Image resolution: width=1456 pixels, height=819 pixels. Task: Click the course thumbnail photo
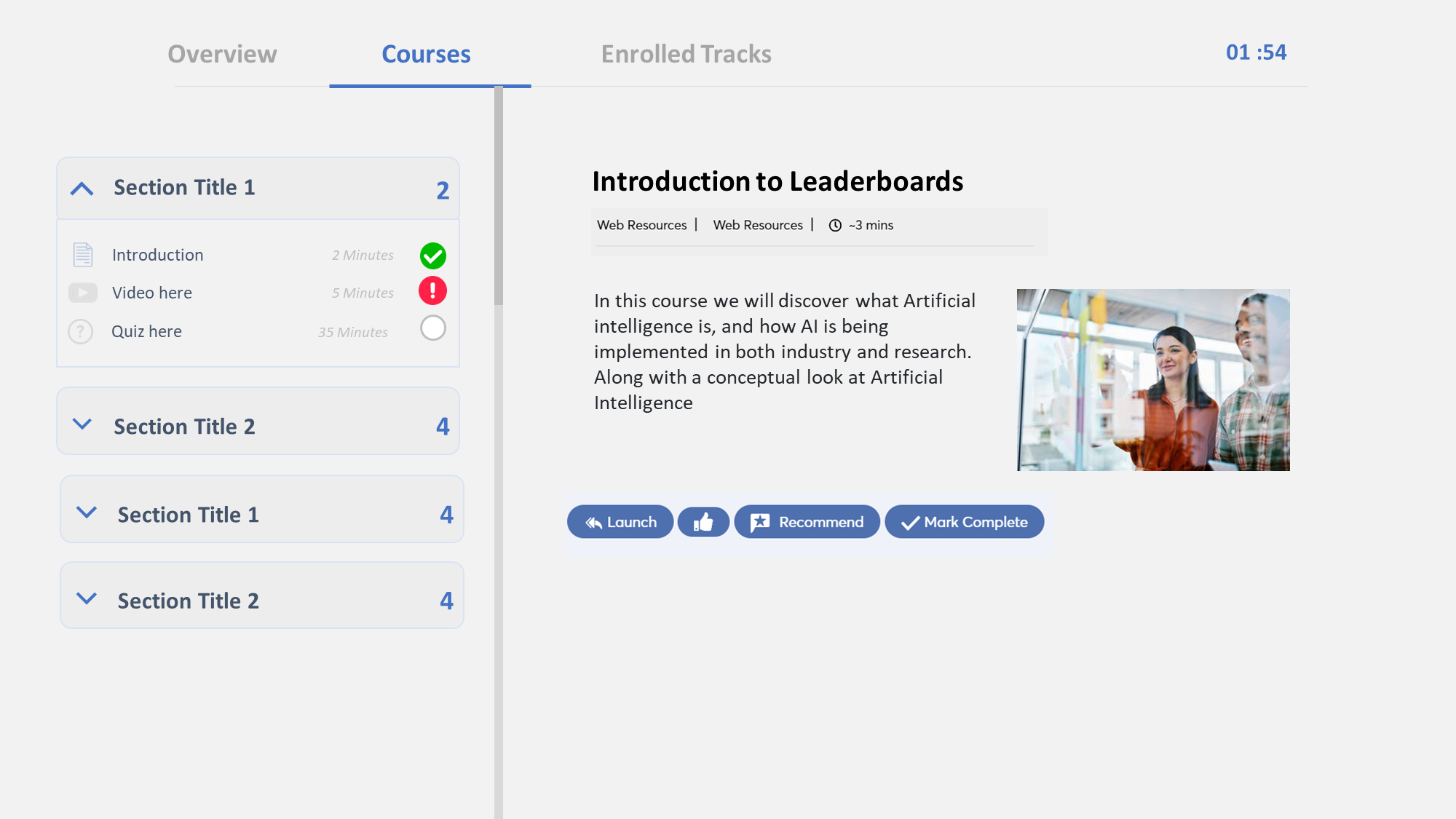coord(1153,380)
